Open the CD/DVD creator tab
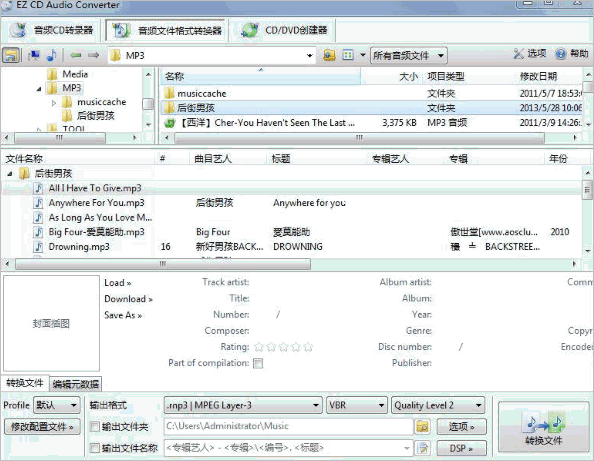594x461 pixels. point(283,30)
